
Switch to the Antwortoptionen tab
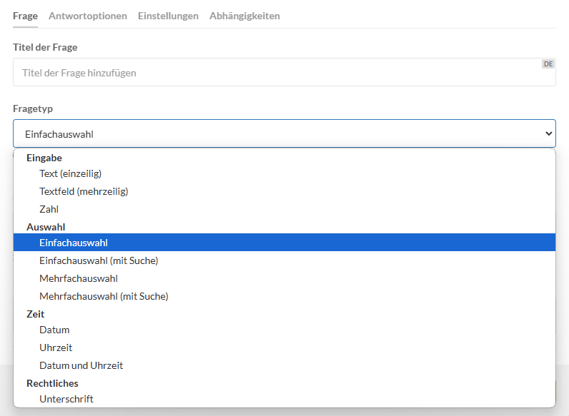88,16
